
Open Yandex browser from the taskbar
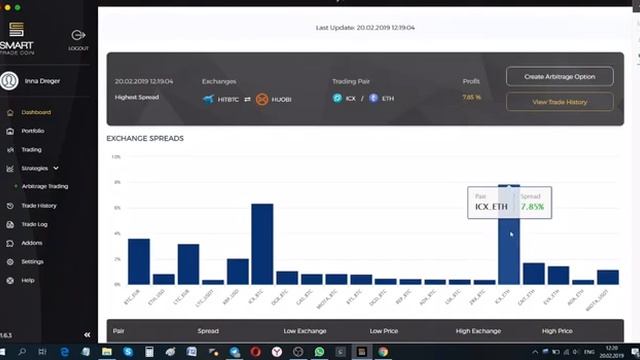click(277, 351)
